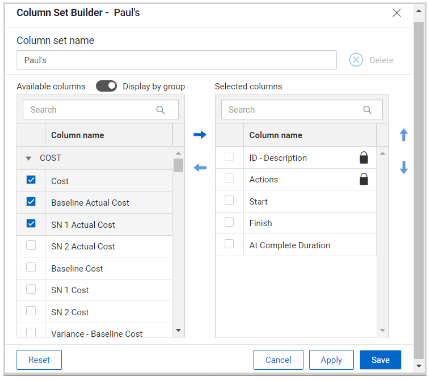The width and height of the screenshot is (429, 380).
Task: Click Column name header in Available columns
Action: click(x=77, y=135)
